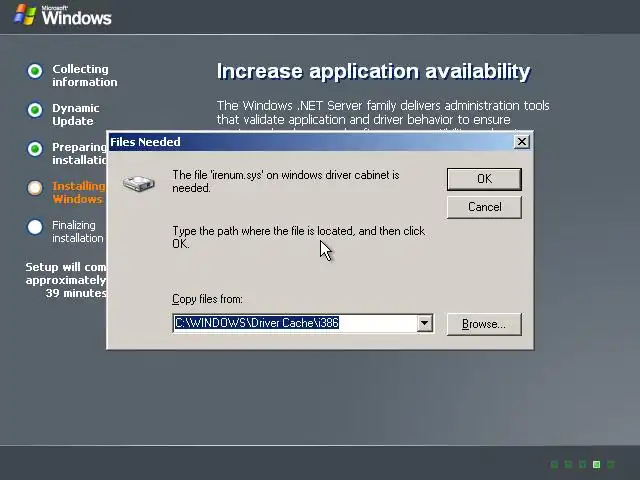This screenshot has height=480, width=640.
Task: Click the 'Finalizing installation' label
Action: 78,232
